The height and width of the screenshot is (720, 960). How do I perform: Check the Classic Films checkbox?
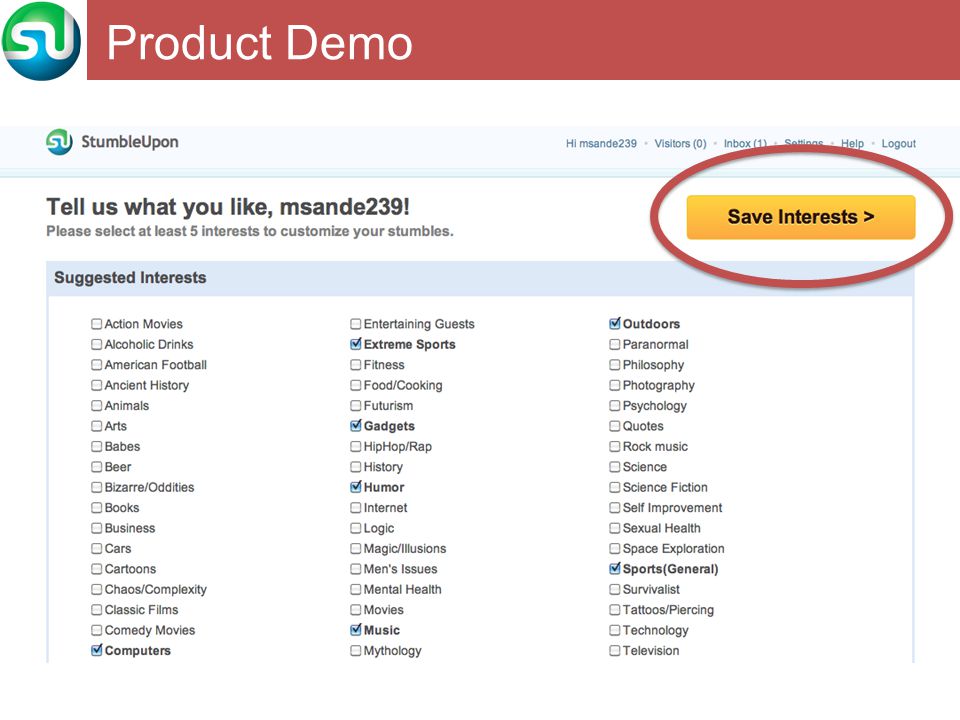[x=97, y=610]
